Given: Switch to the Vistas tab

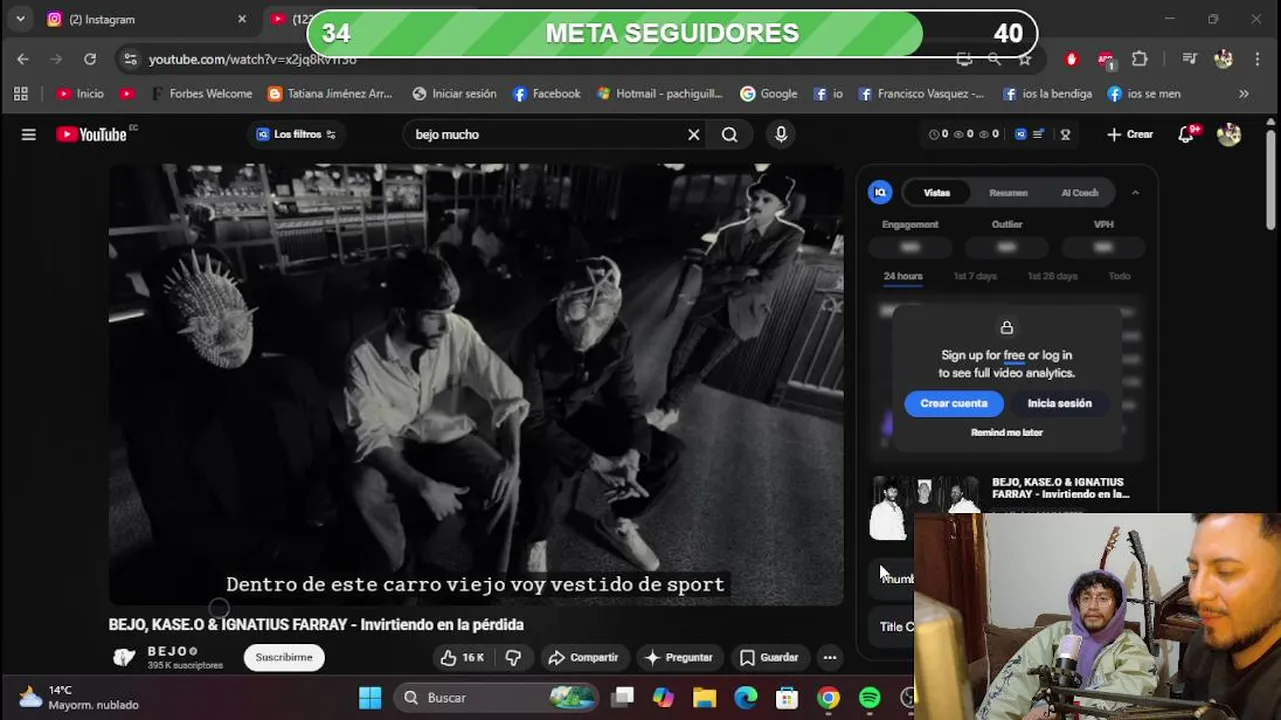Looking at the screenshot, I should 937,192.
